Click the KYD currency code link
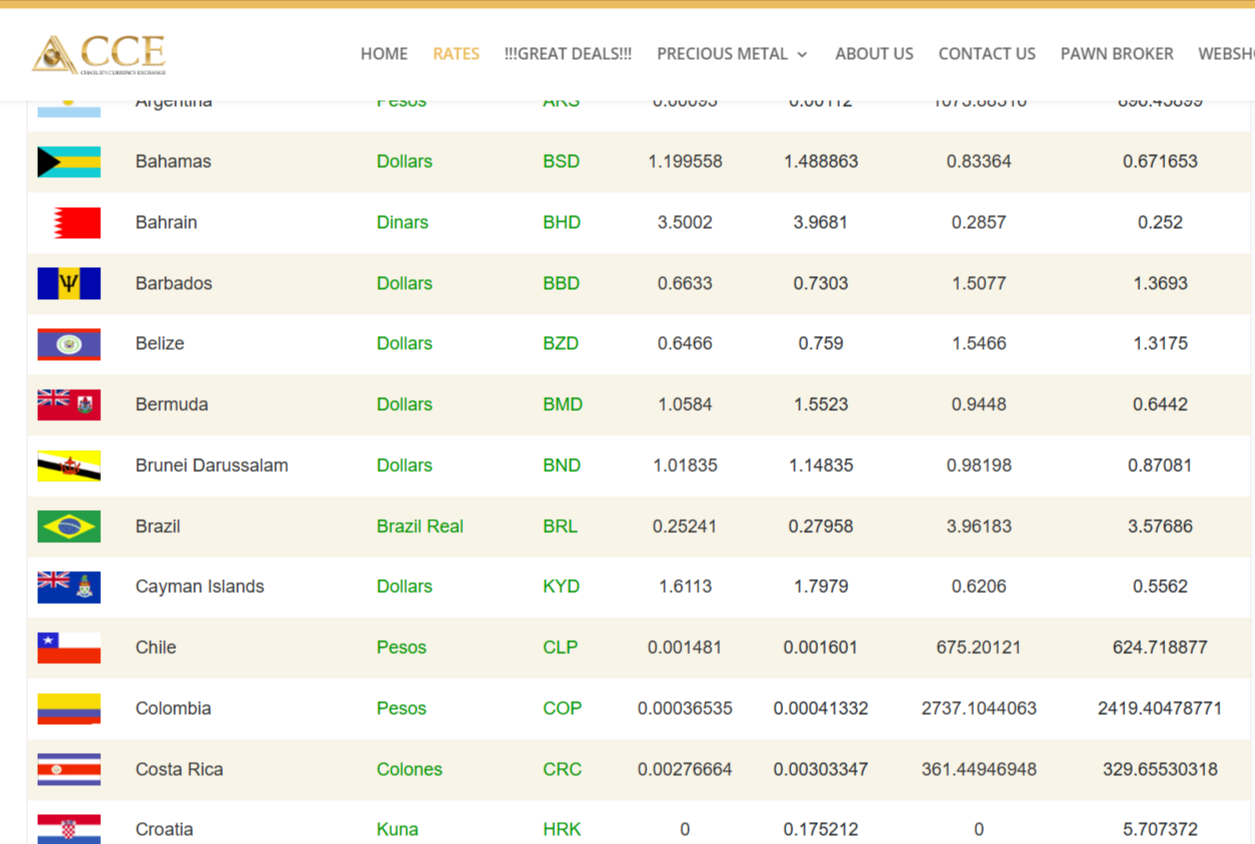1255x844 pixels. [561, 586]
